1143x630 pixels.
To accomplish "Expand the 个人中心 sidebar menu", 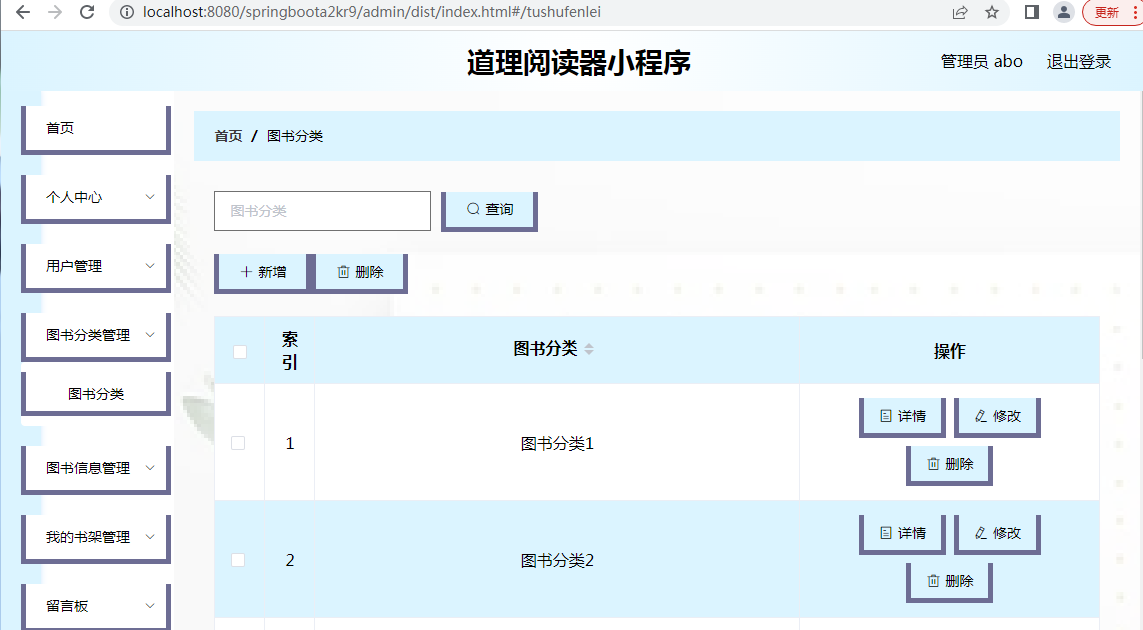I will (x=96, y=197).
